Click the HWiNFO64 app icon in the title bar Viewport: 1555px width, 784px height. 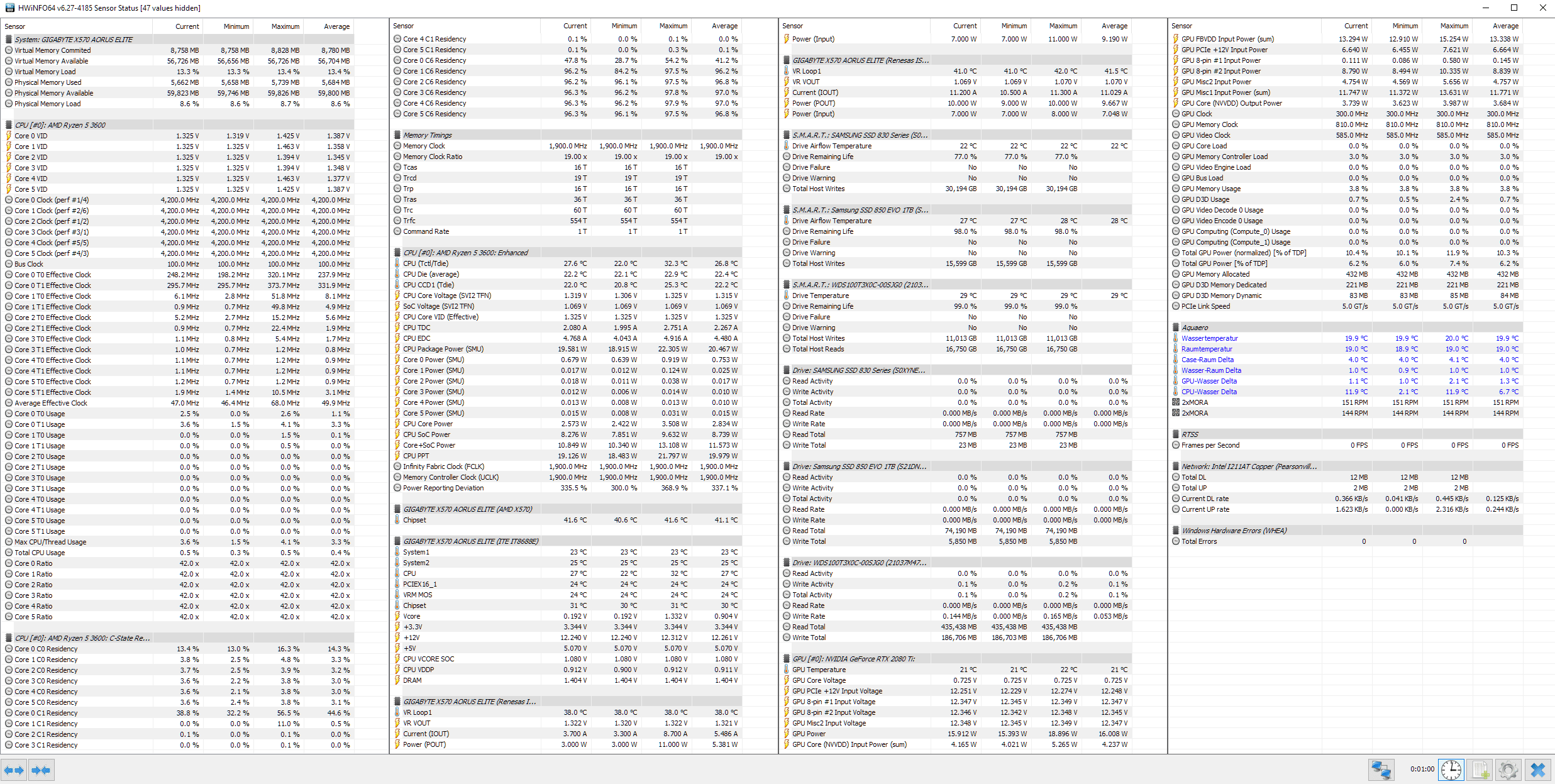coord(9,8)
